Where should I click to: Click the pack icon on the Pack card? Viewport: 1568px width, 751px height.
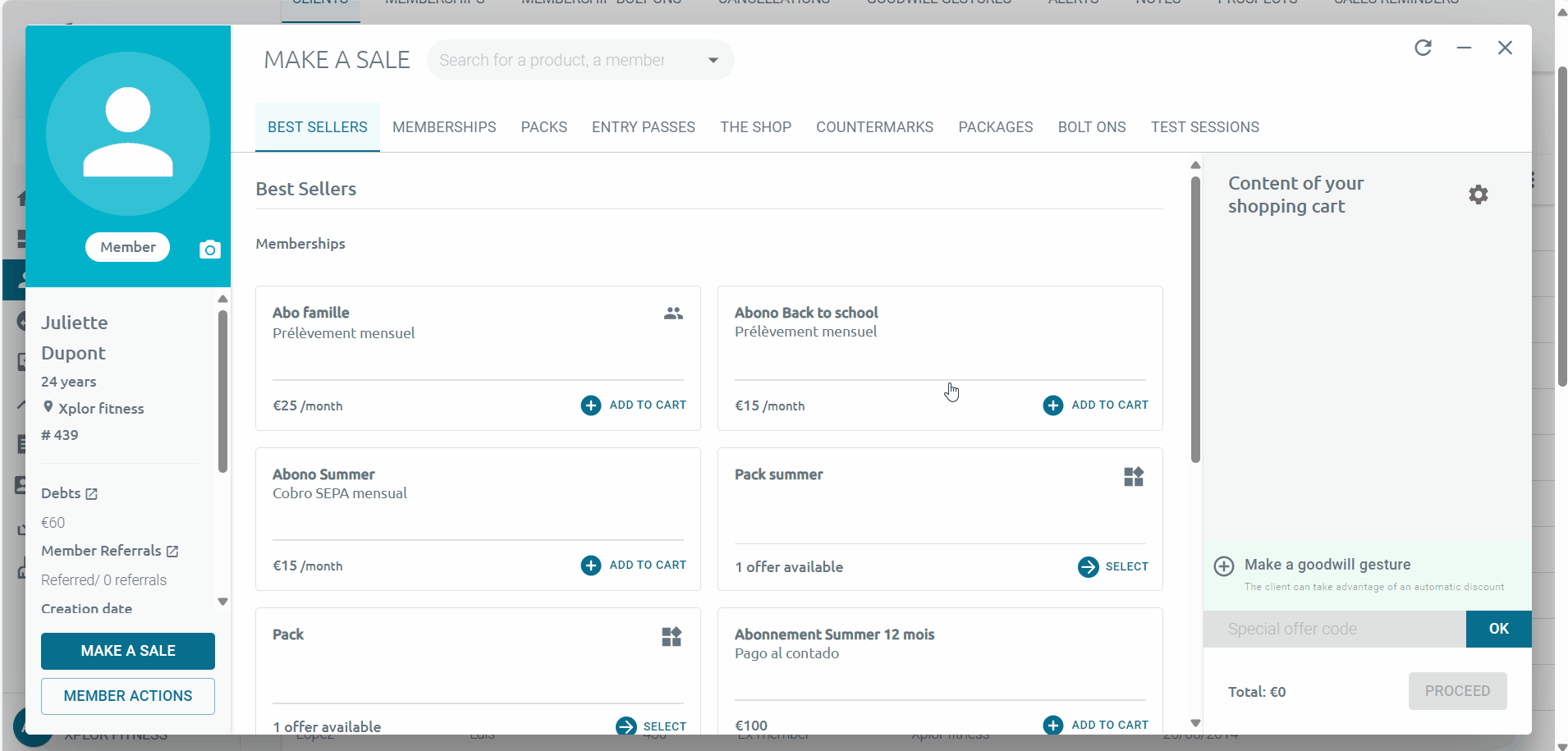click(x=671, y=637)
